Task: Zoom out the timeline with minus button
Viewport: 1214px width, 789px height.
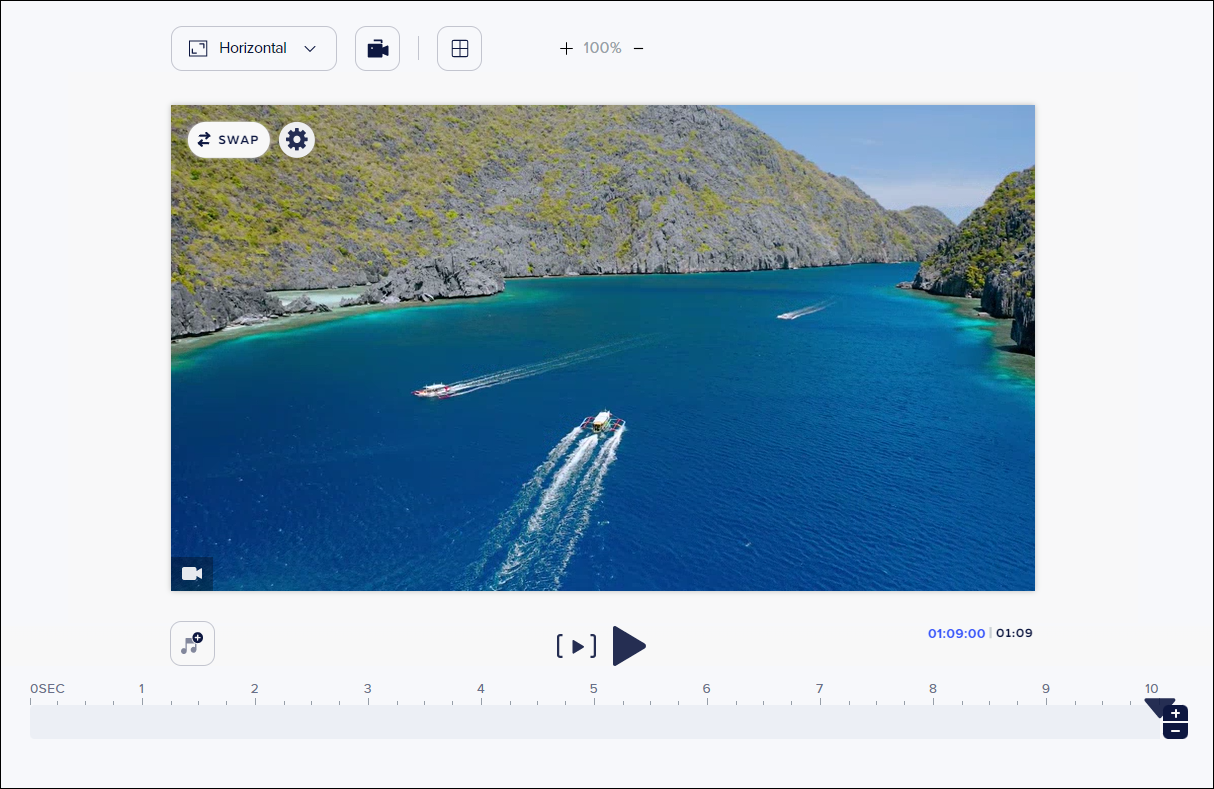Action: (x=1177, y=731)
